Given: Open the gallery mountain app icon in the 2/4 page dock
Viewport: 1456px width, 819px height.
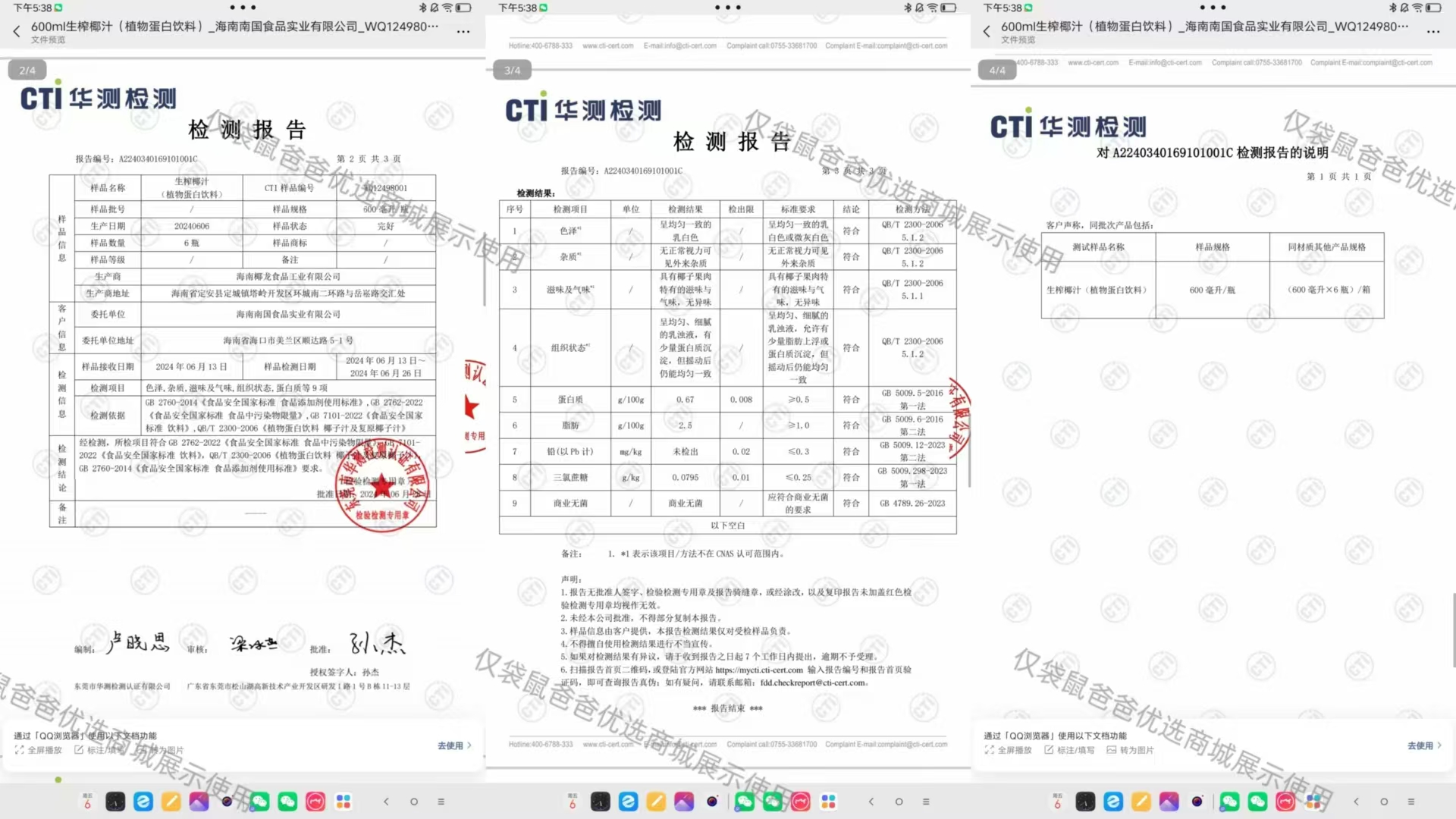Looking at the screenshot, I should (199, 802).
